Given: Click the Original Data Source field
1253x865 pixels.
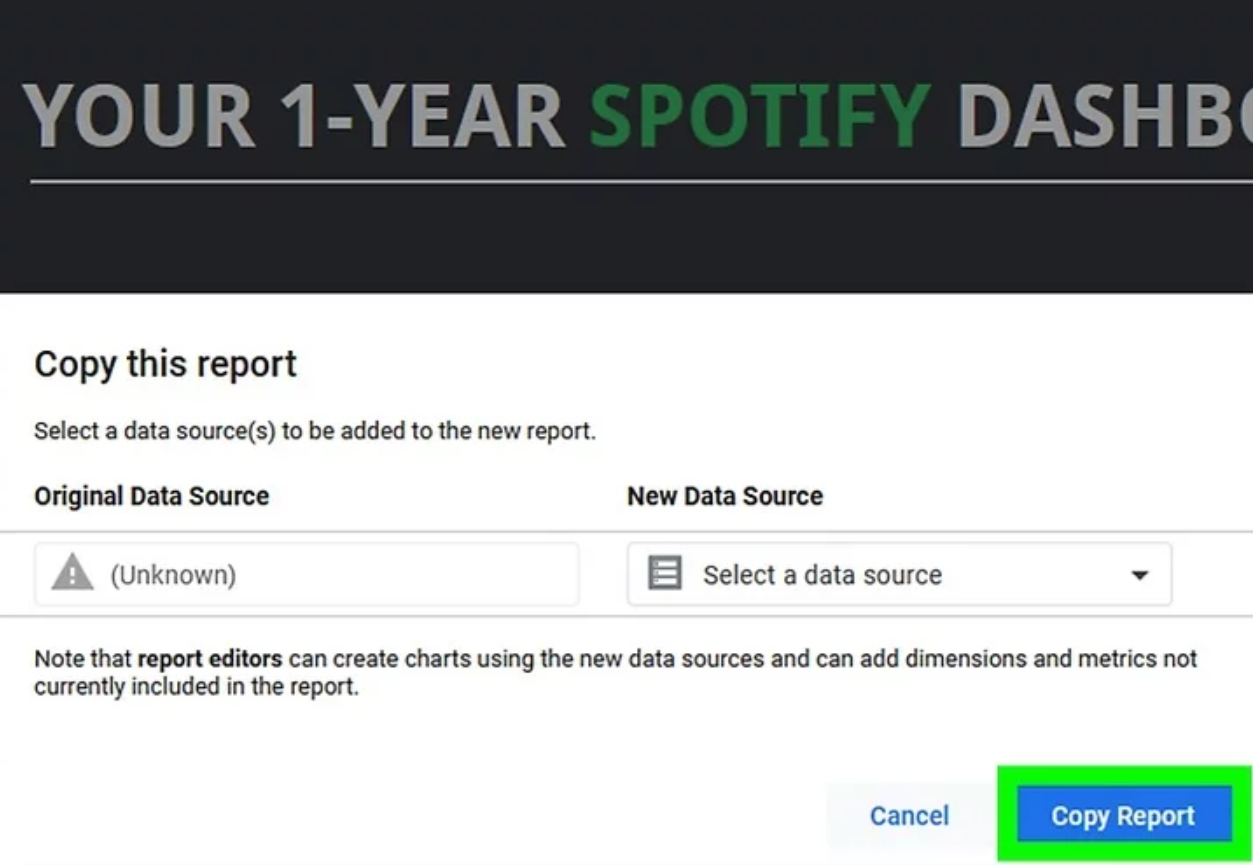Looking at the screenshot, I should (307, 573).
